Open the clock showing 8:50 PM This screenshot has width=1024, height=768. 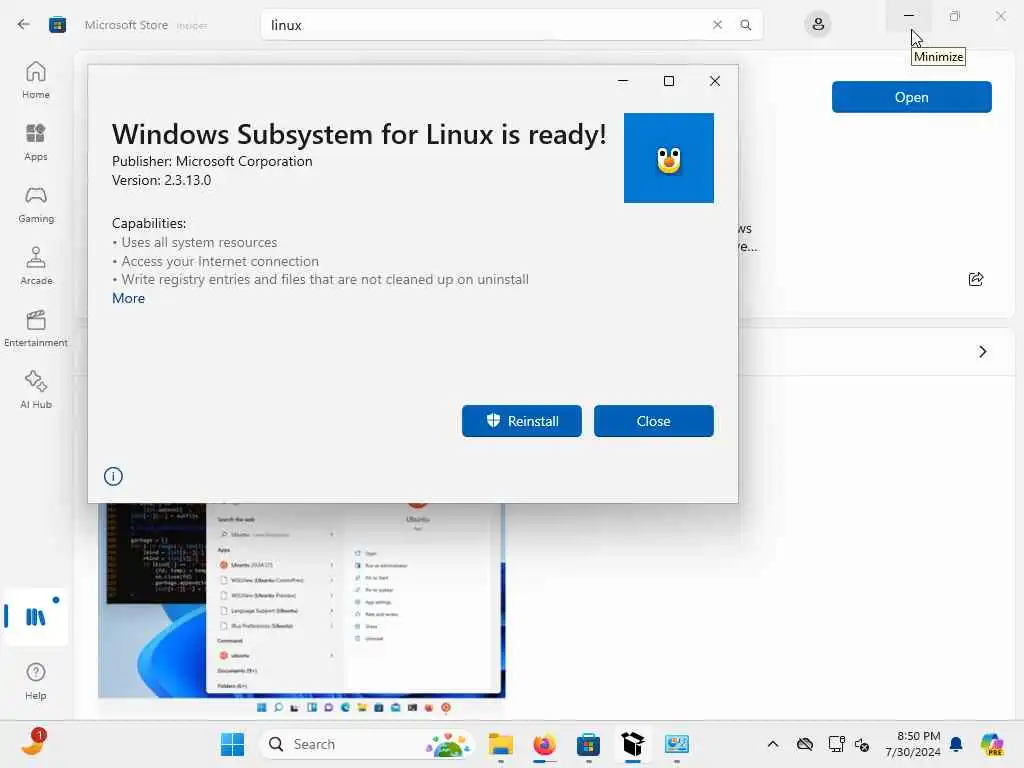(912, 744)
